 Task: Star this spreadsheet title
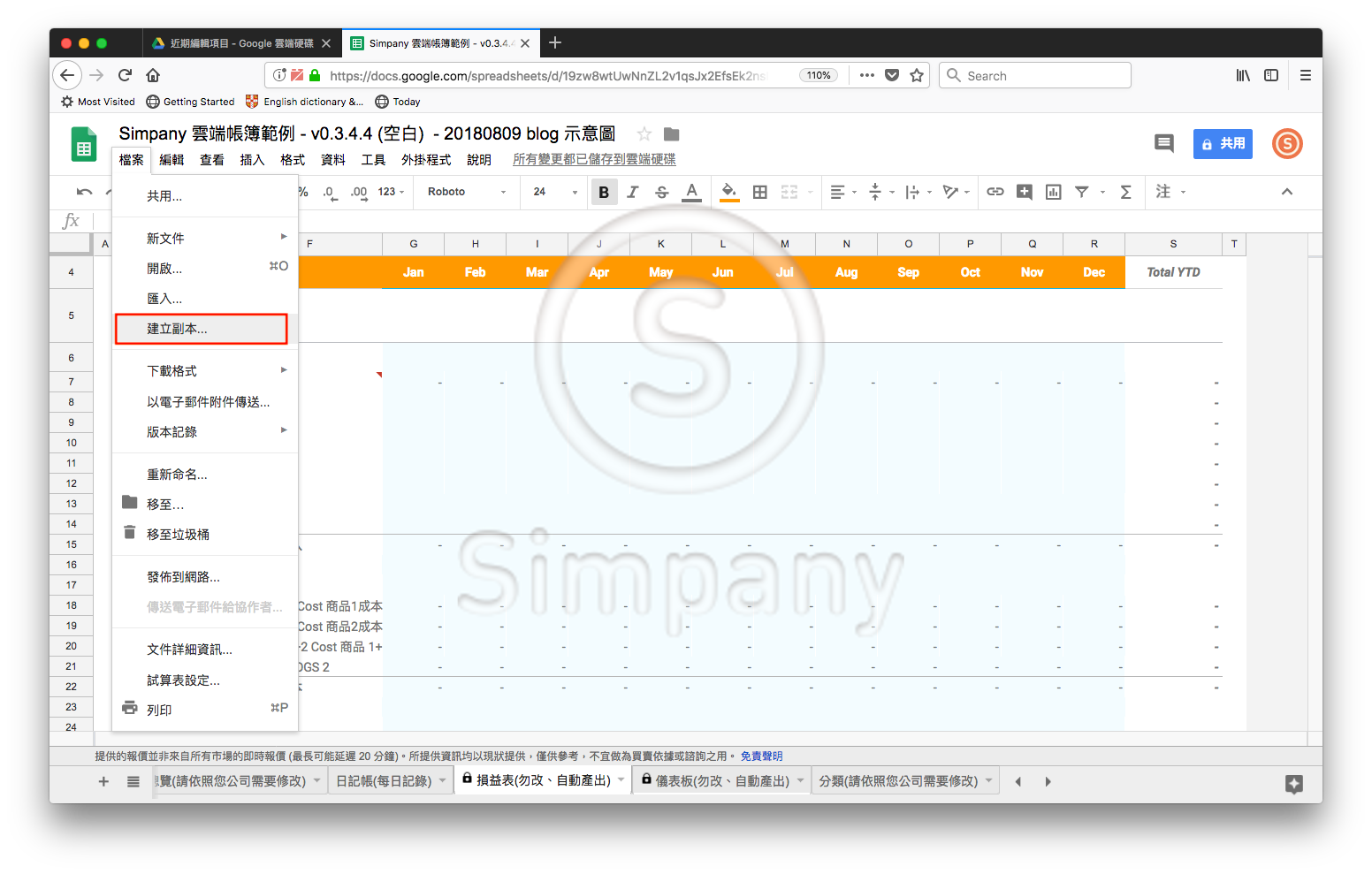point(644,134)
